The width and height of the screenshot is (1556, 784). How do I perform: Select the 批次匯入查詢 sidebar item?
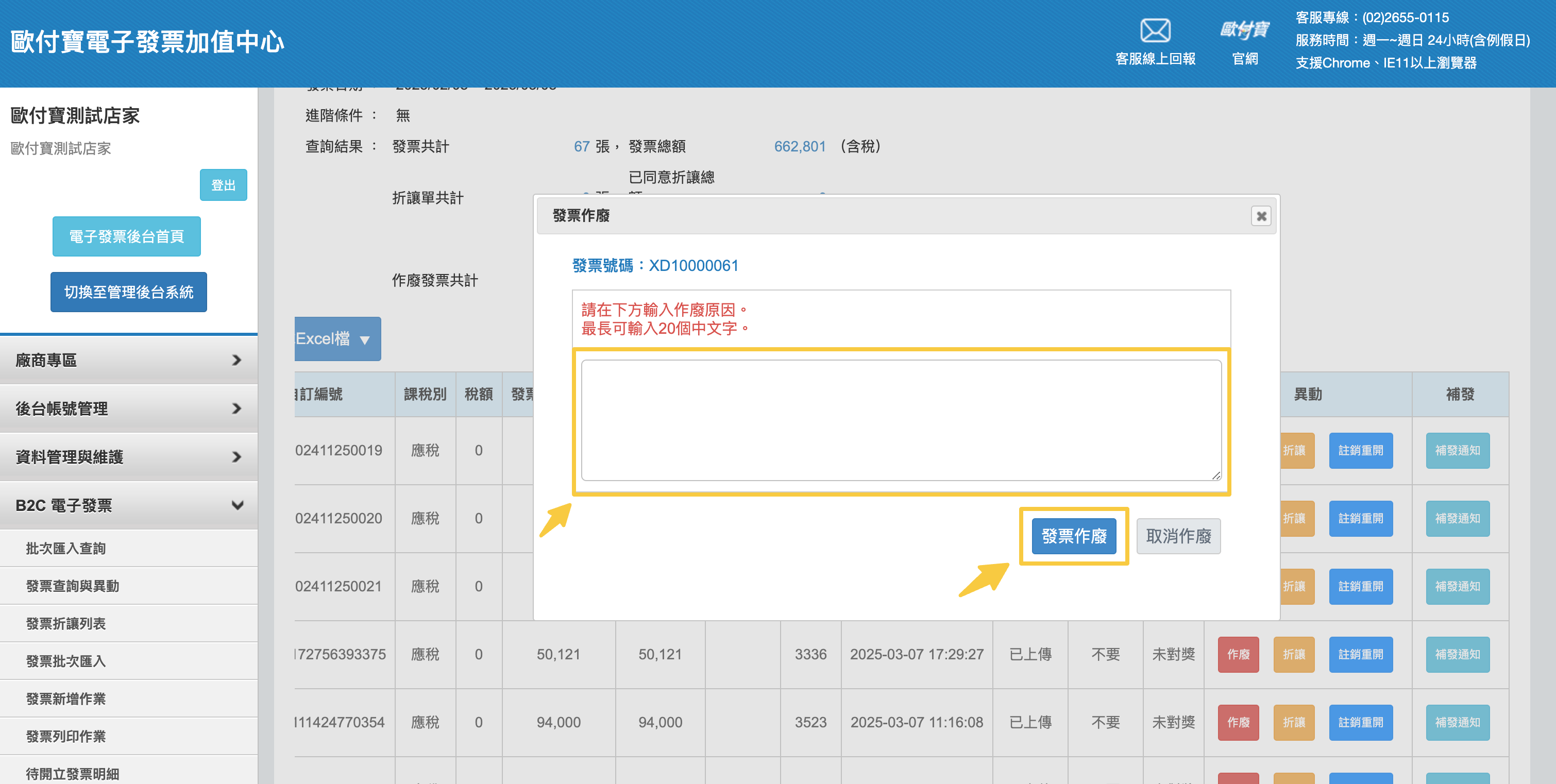(66, 549)
